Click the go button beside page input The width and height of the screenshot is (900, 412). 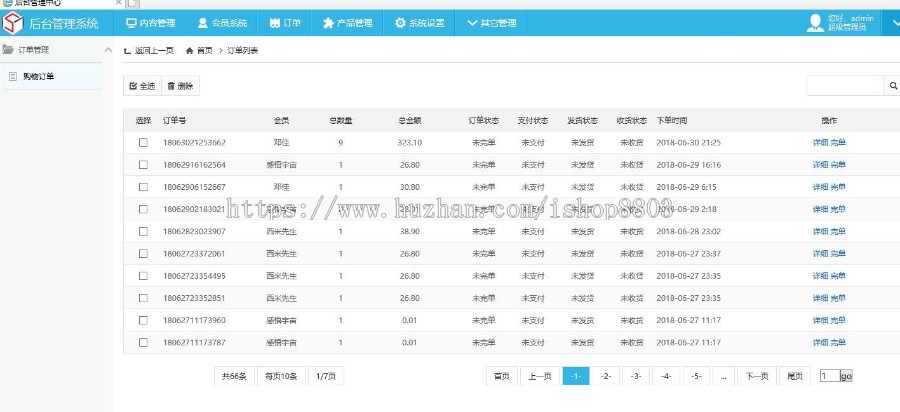click(x=847, y=376)
